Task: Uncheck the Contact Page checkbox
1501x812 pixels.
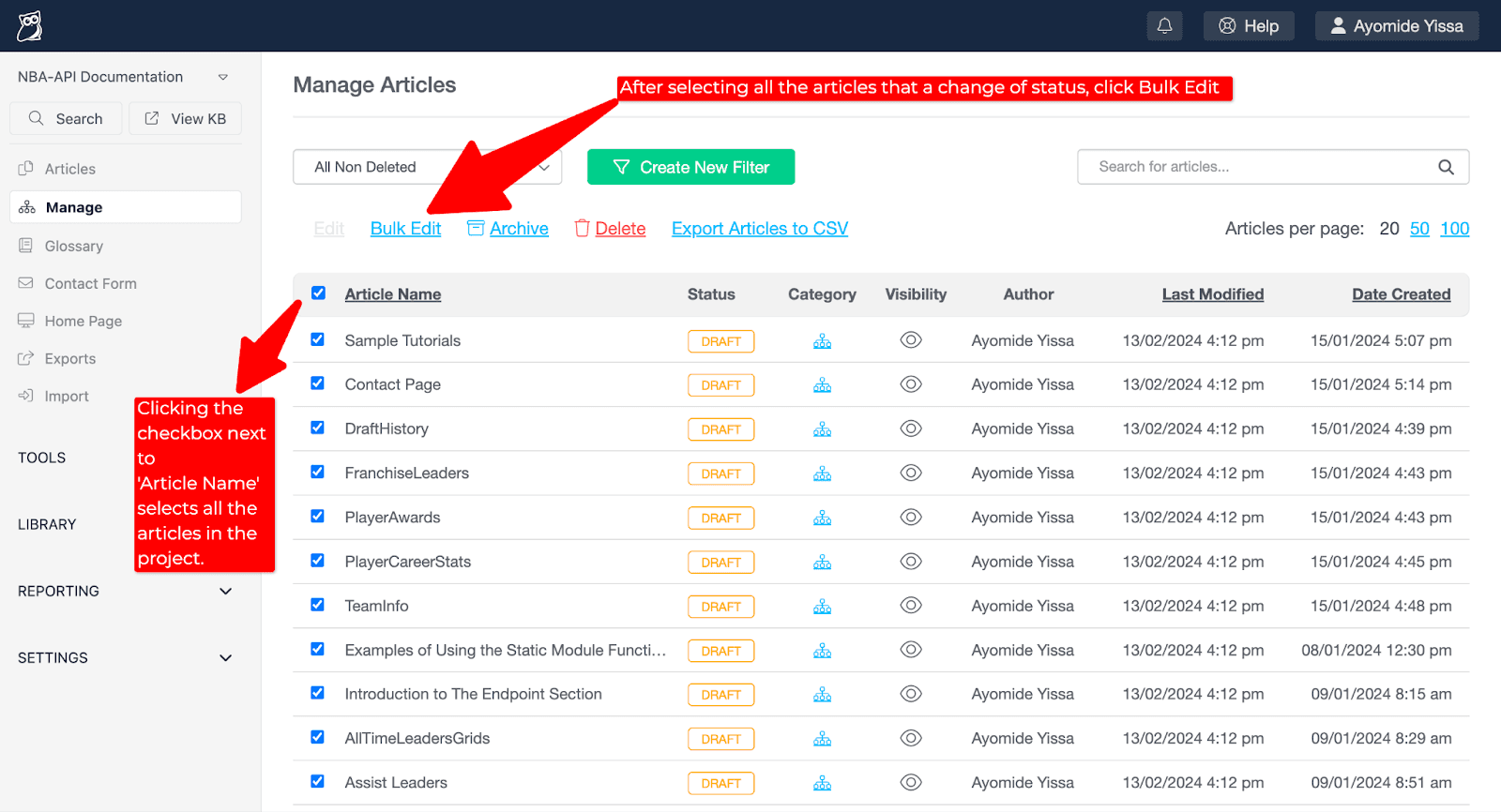Action: pos(318,383)
